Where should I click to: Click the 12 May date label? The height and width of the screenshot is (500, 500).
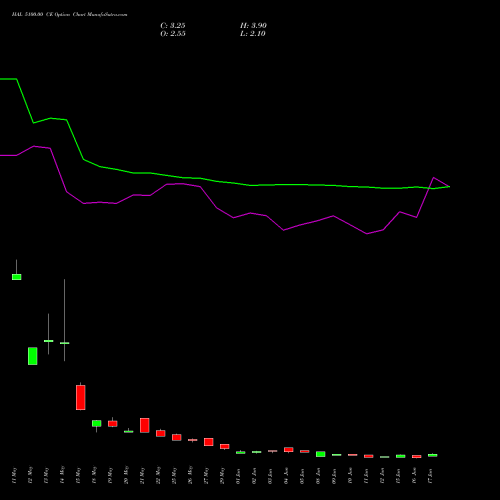[x=30, y=475]
